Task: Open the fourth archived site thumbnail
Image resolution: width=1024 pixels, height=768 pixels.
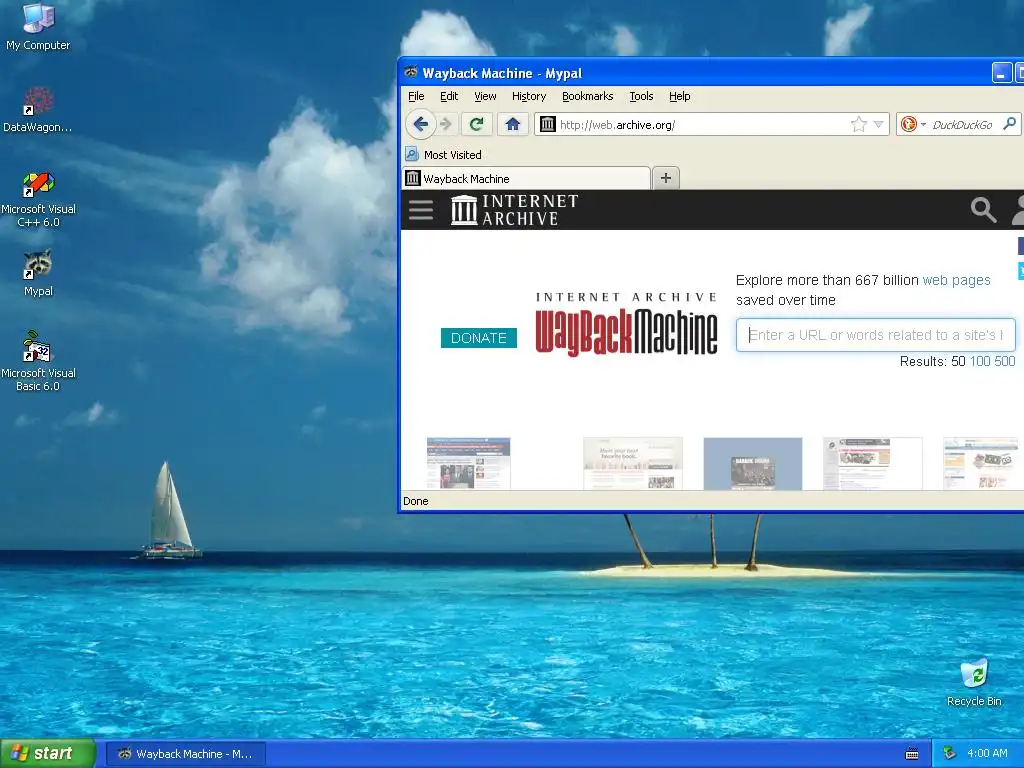Action: 872,463
